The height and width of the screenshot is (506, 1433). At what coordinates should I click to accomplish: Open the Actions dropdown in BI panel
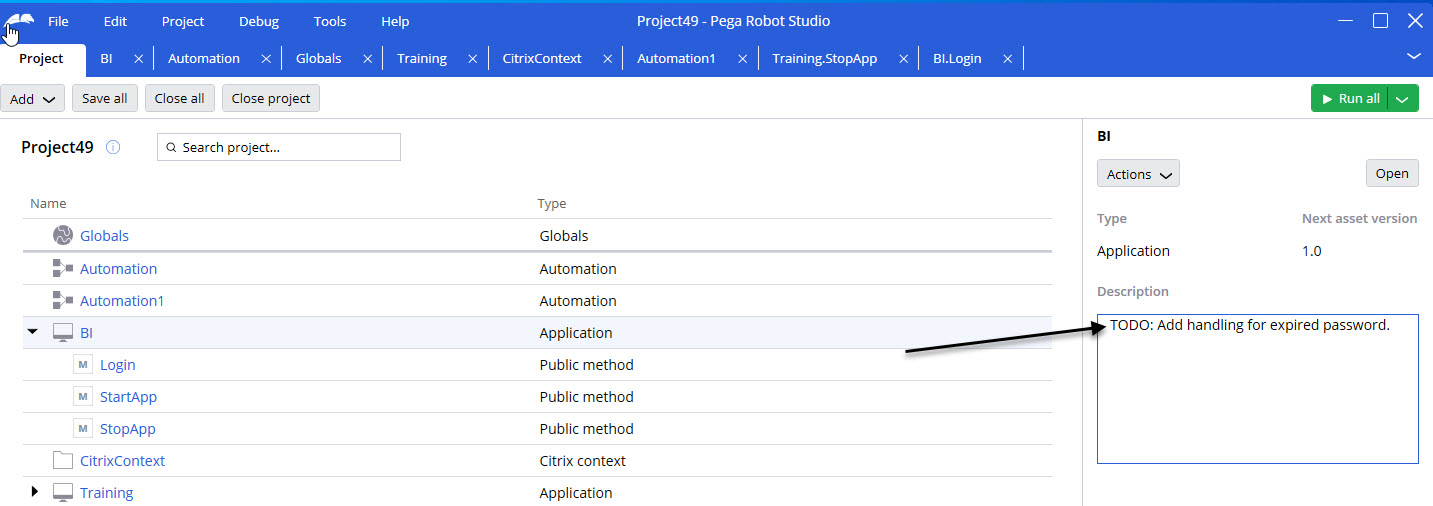pos(1138,174)
